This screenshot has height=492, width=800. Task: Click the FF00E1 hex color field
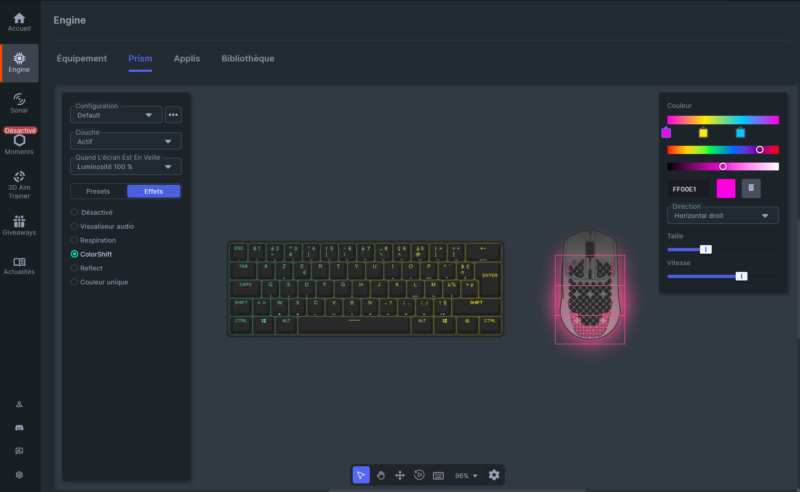coord(688,189)
